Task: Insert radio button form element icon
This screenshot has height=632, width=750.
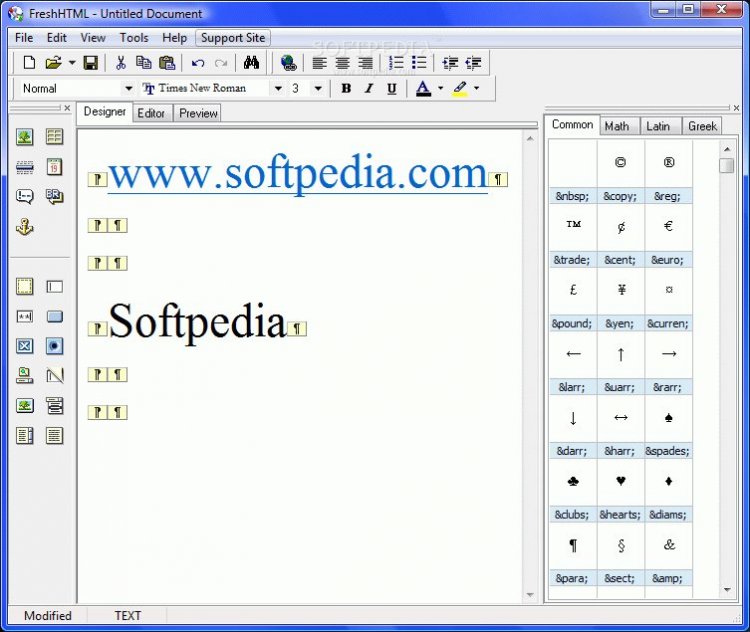Action: [55, 346]
